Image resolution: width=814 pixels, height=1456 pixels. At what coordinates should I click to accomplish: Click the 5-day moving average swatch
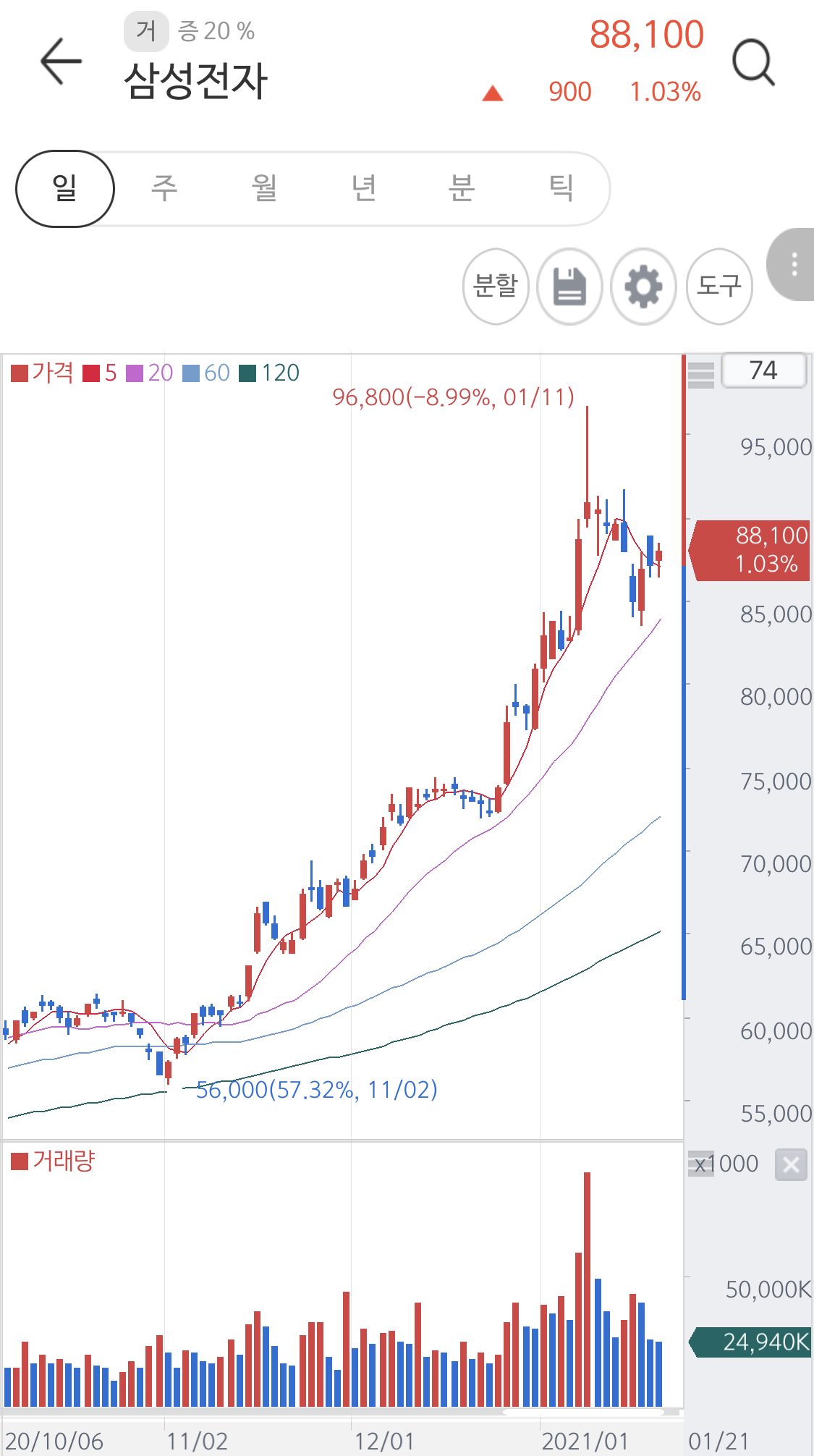(x=91, y=373)
